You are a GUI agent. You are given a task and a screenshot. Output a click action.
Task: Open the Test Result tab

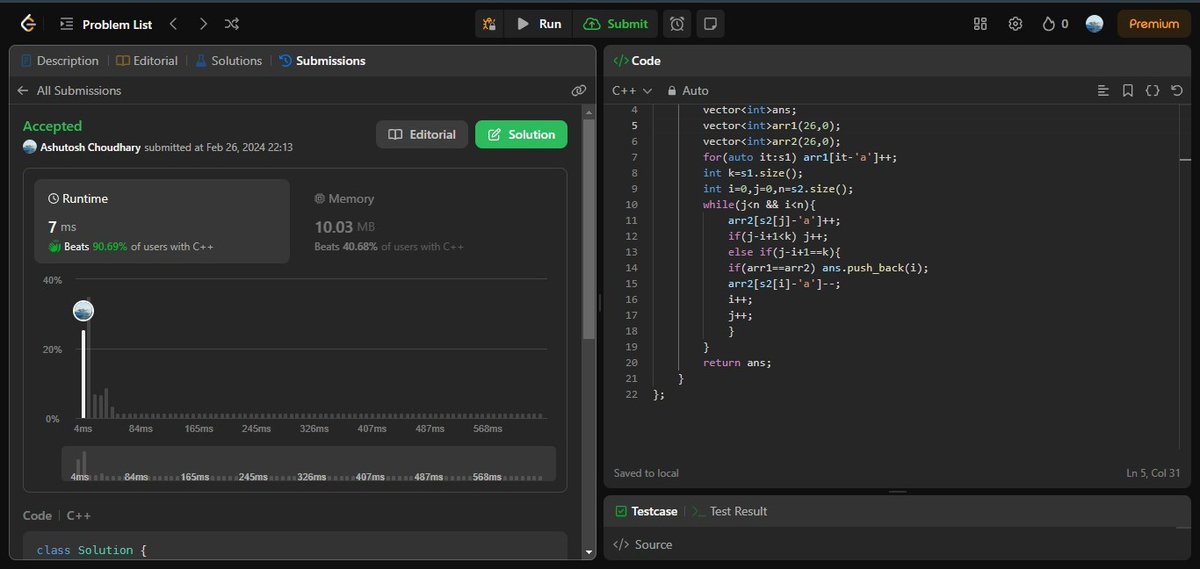(x=730, y=511)
